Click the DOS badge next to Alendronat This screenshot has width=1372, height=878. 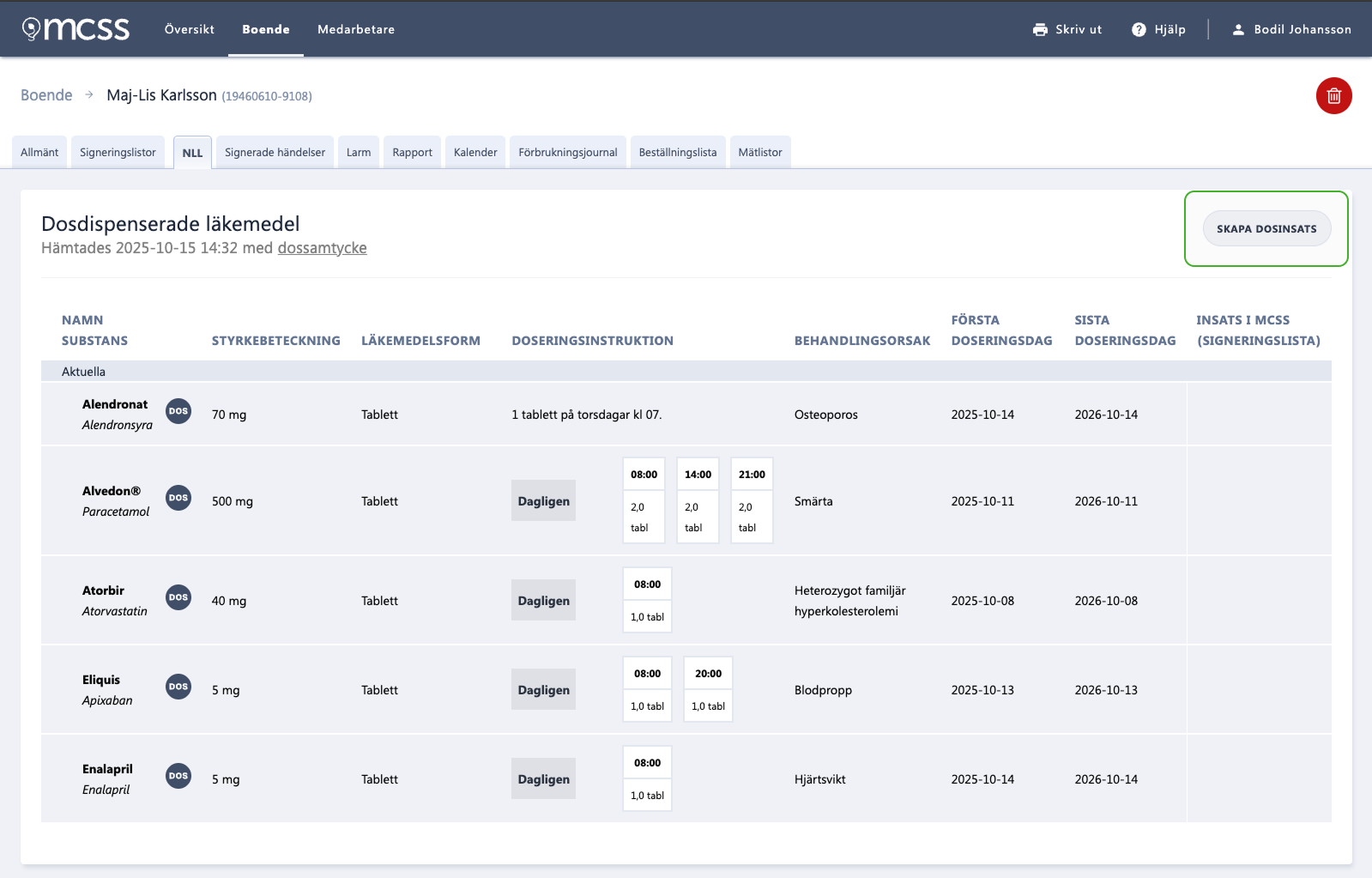[178, 411]
